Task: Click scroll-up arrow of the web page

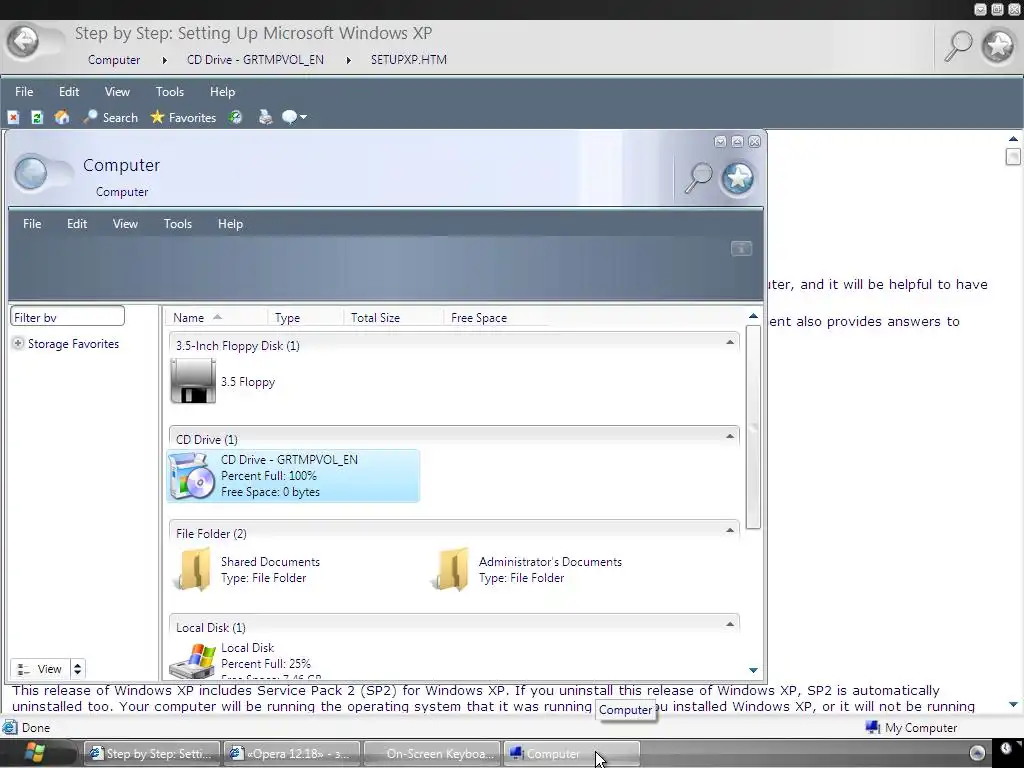Action: coord(1013,139)
